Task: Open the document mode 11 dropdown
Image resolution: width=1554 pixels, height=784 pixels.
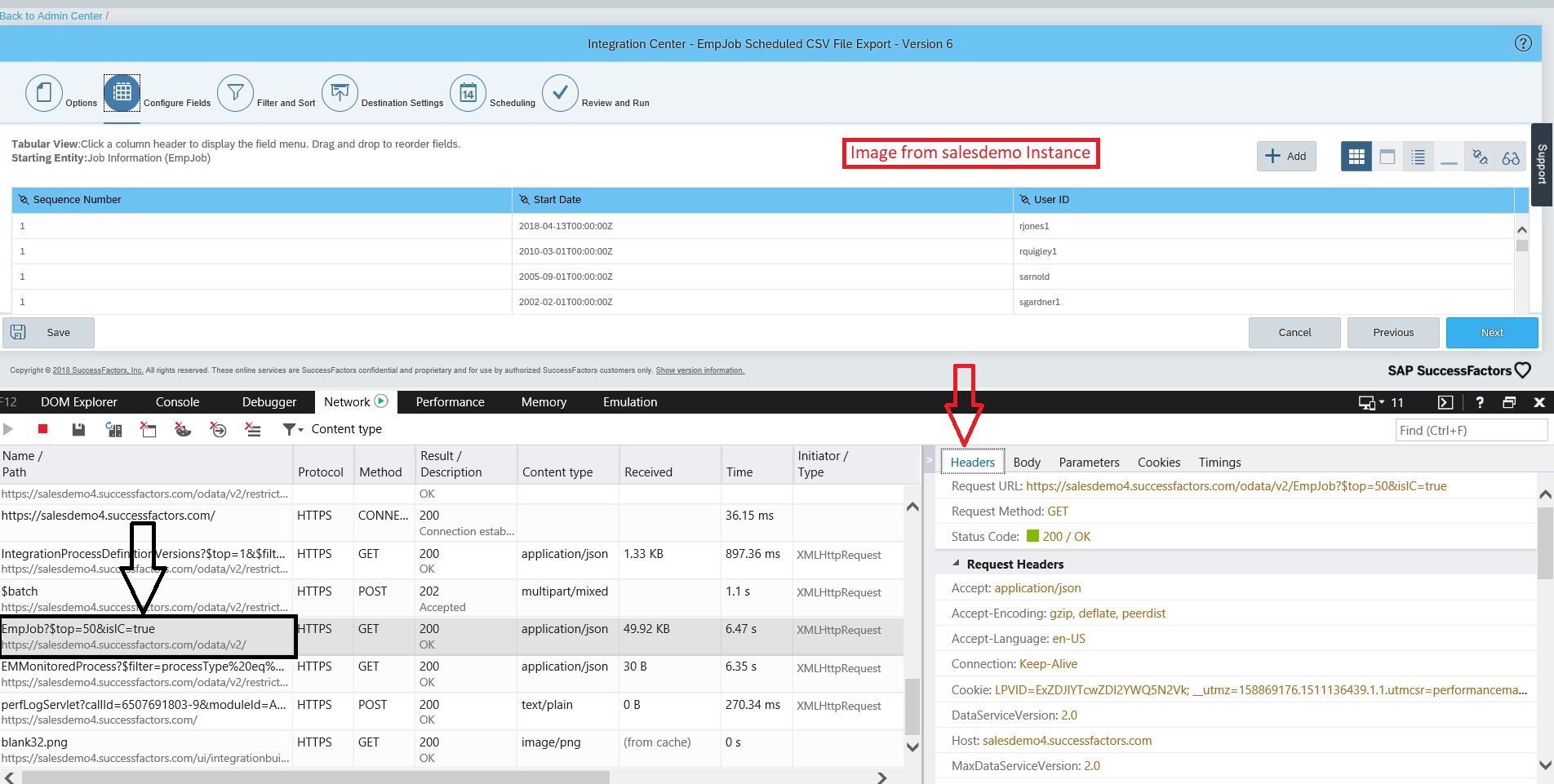Action: pos(1381,402)
